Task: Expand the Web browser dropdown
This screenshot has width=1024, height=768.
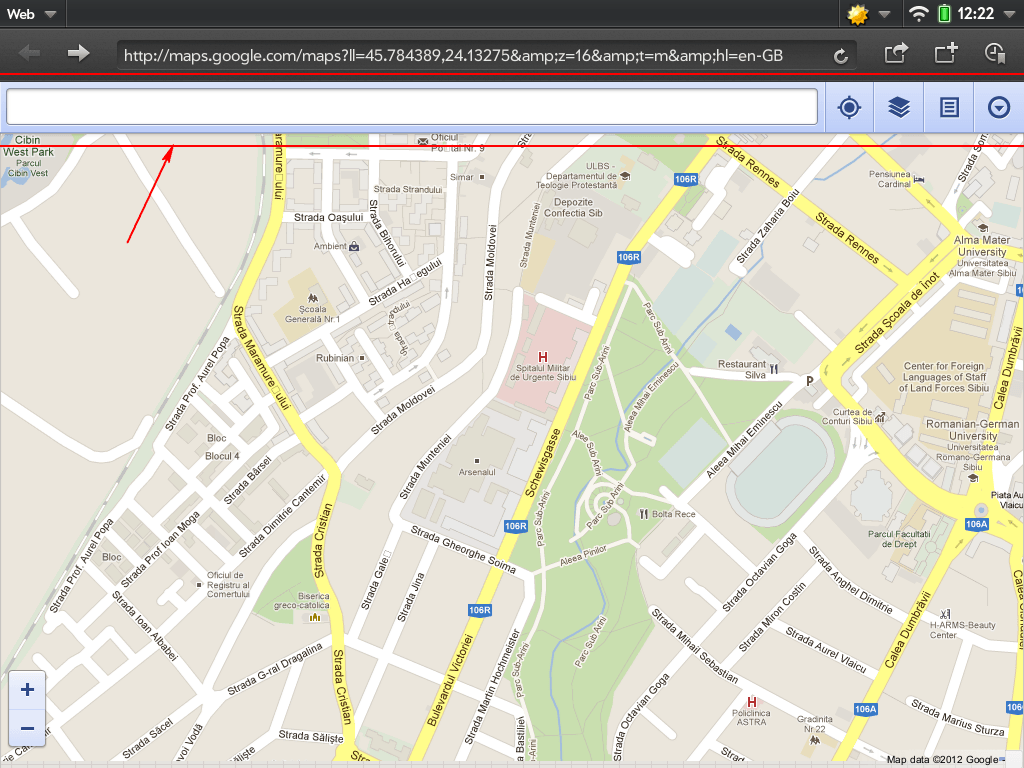Action: [33, 14]
